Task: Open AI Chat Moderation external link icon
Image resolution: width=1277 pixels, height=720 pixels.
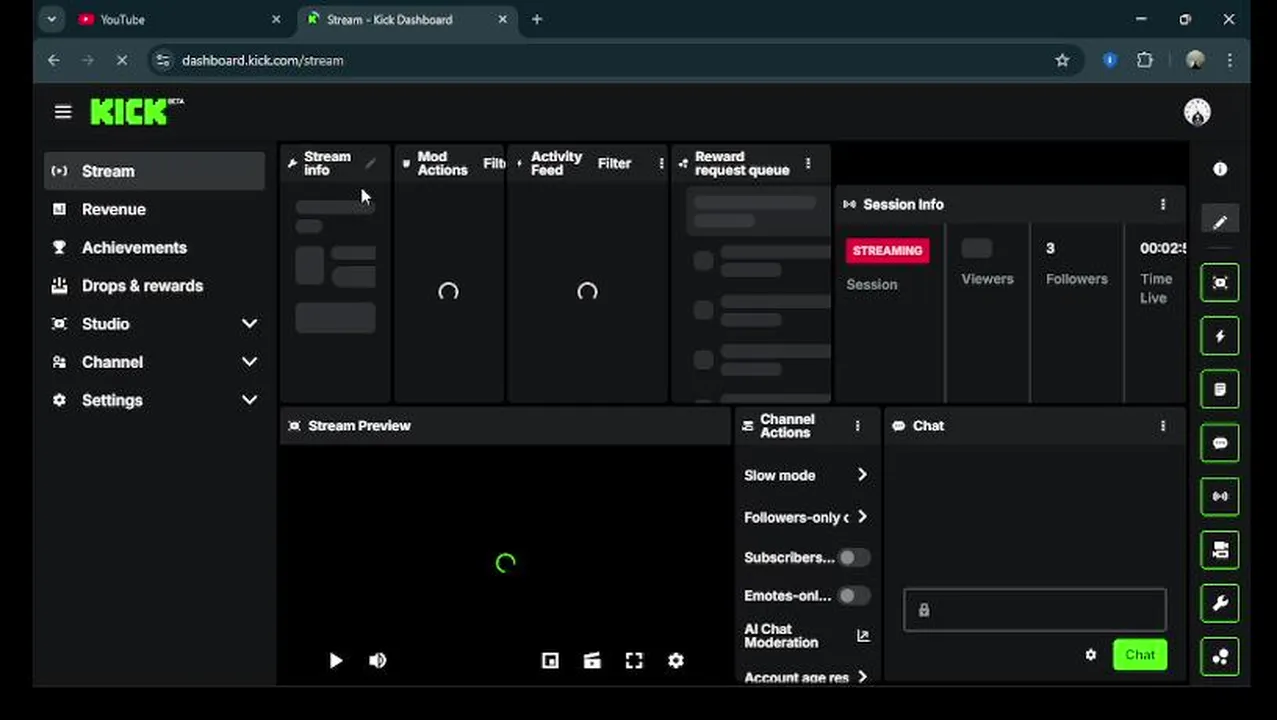Action: tap(863, 636)
